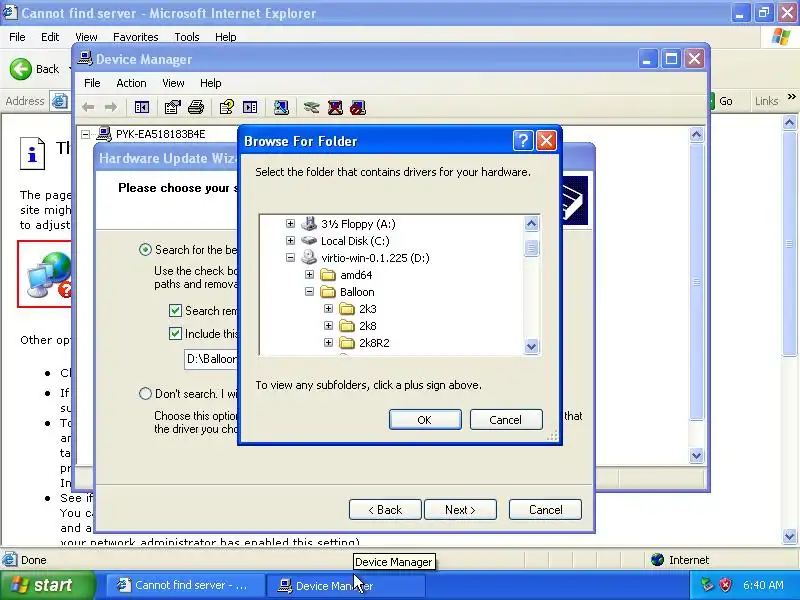800x600 pixels.
Task: Collapse the PYK-EA518183B4E root node
Action: click(x=86, y=134)
